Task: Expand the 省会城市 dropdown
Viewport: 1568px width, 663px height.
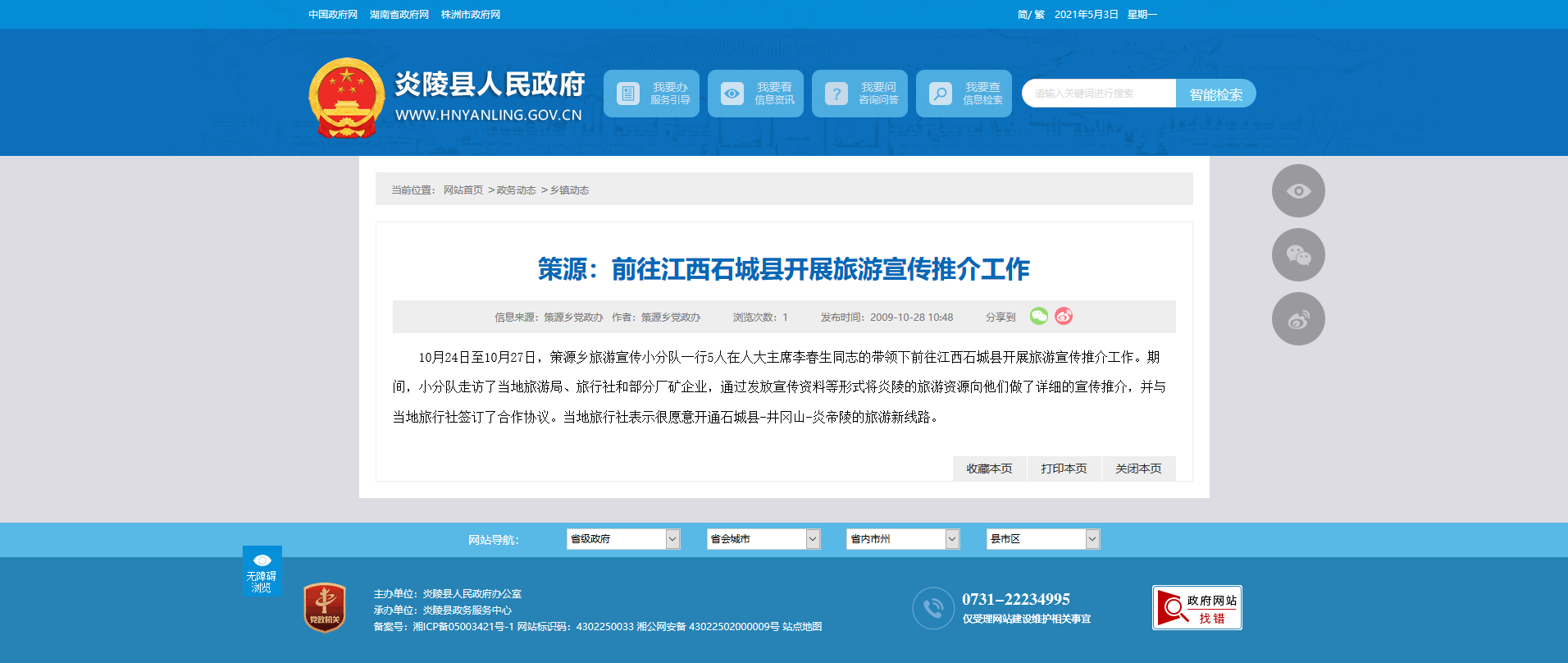Action: tap(763, 539)
